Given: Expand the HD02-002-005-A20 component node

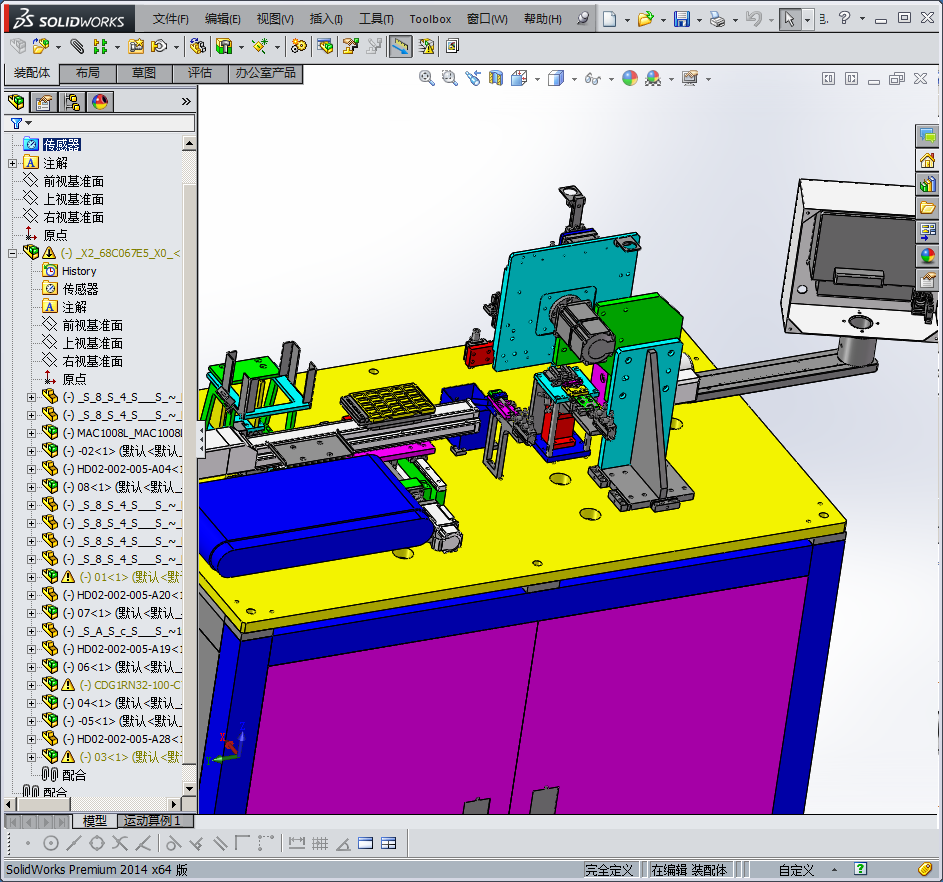Looking at the screenshot, I should 31,595.
